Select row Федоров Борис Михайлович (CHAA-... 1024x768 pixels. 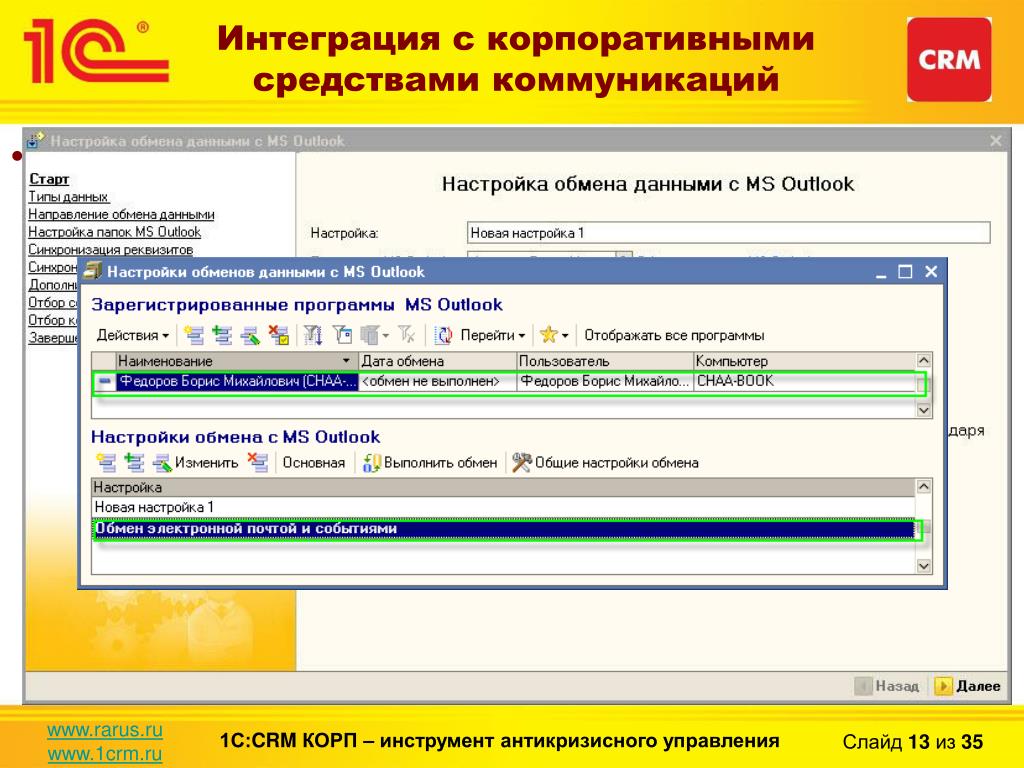(237, 381)
